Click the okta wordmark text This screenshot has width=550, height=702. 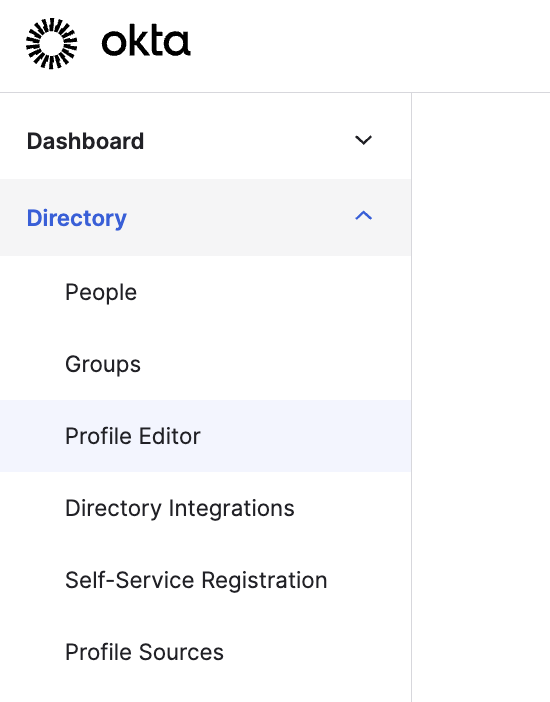pos(146,42)
